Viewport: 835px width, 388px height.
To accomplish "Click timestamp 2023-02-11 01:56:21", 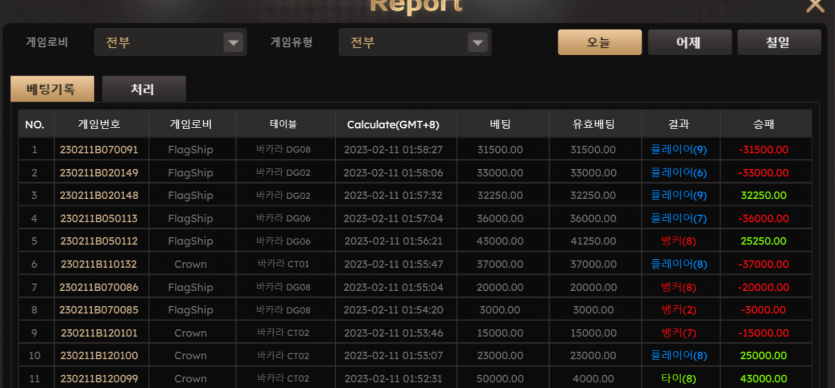I will pos(393,242).
